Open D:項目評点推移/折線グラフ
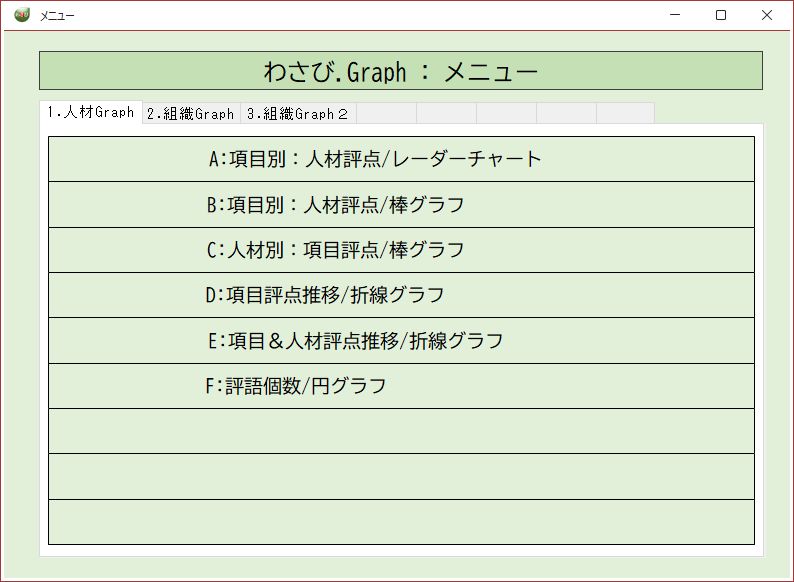The image size is (794, 582). (x=401, y=295)
